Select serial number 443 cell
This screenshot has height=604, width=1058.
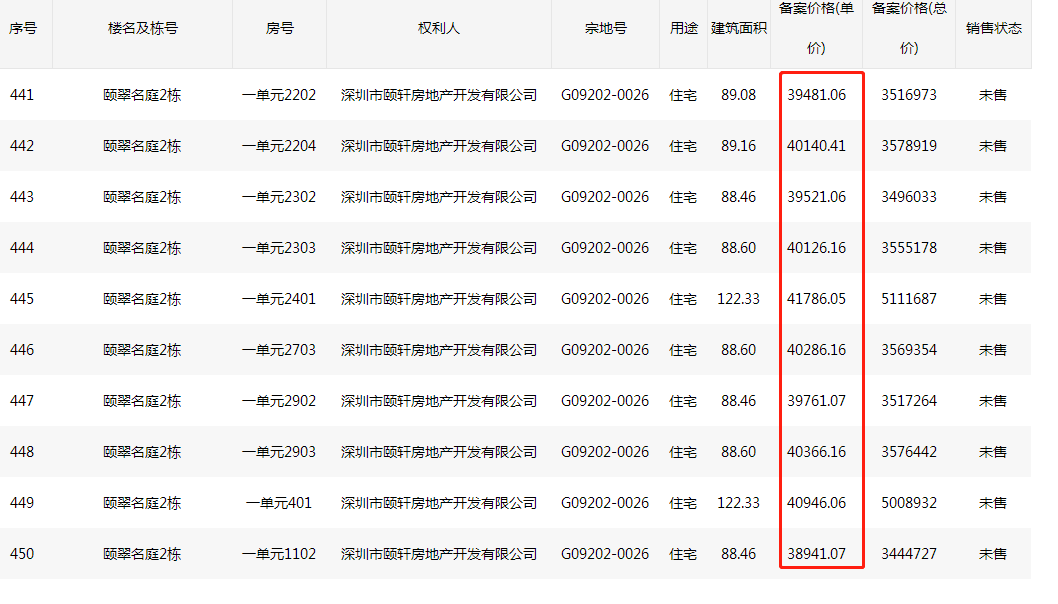(22, 197)
